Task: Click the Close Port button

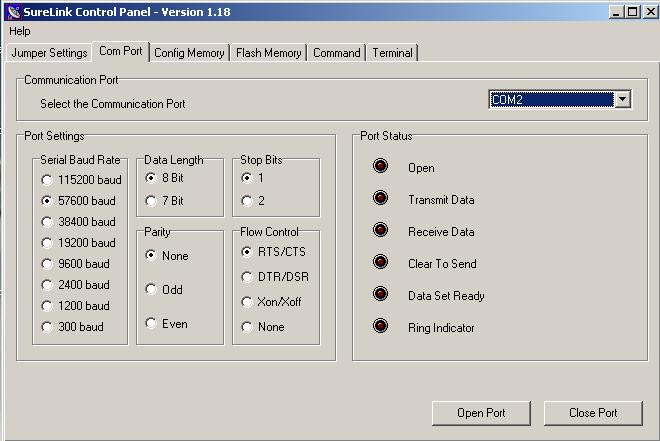Action: tap(593, 413)
